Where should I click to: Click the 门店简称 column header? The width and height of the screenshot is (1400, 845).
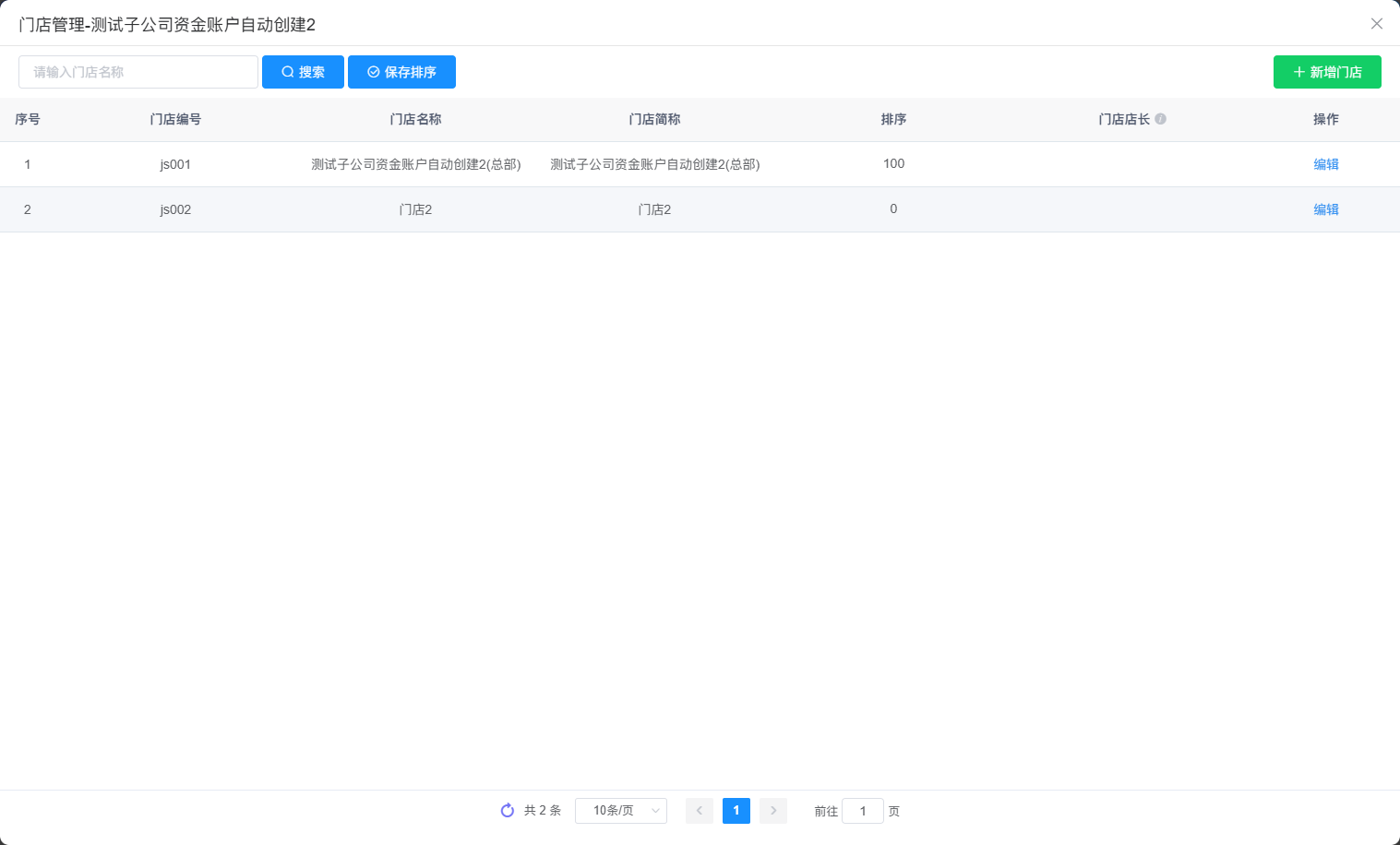tap(654, 119)
